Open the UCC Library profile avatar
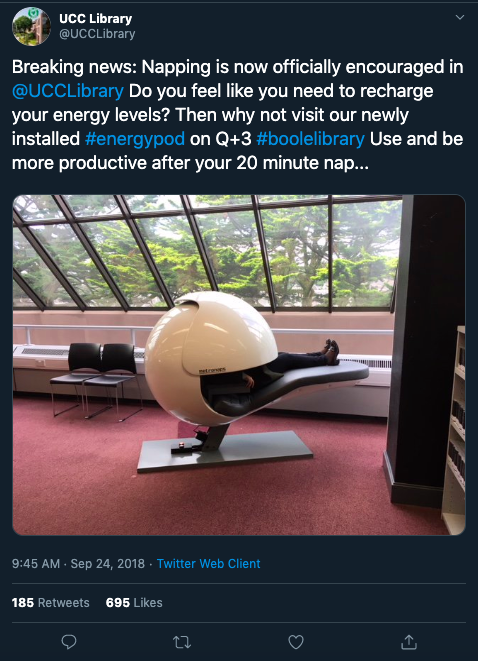 [31, 26]
